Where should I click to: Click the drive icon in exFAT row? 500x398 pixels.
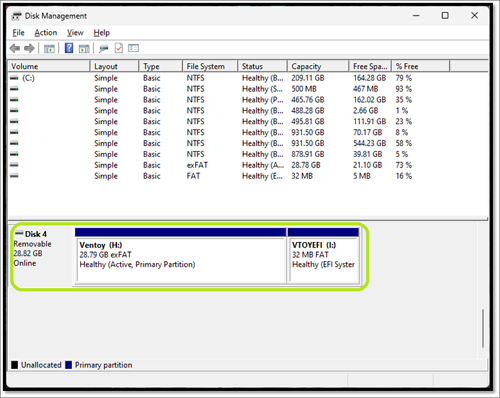pos(14,165)
